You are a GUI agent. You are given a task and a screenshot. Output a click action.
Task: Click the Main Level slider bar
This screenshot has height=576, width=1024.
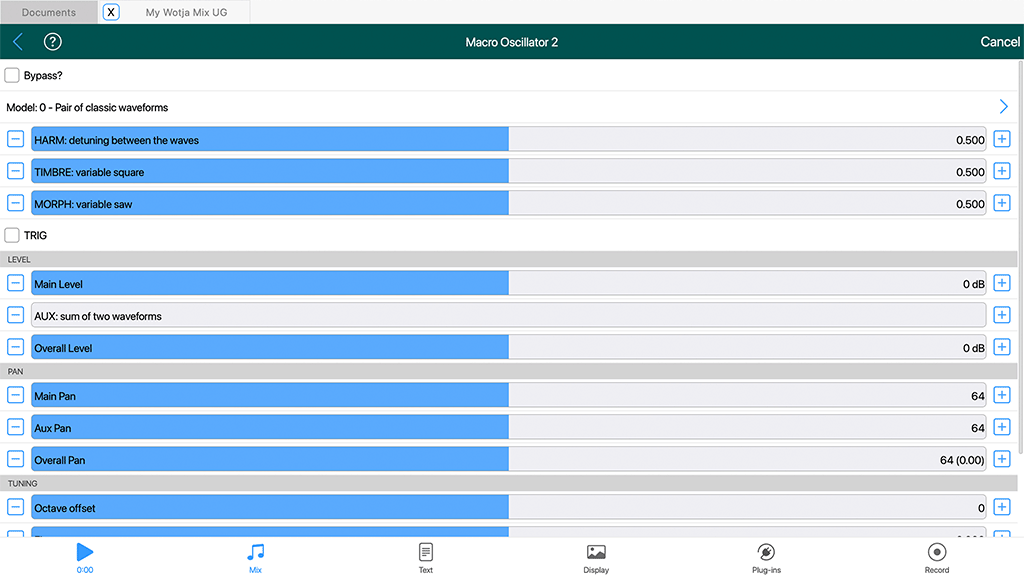(508, 284)
